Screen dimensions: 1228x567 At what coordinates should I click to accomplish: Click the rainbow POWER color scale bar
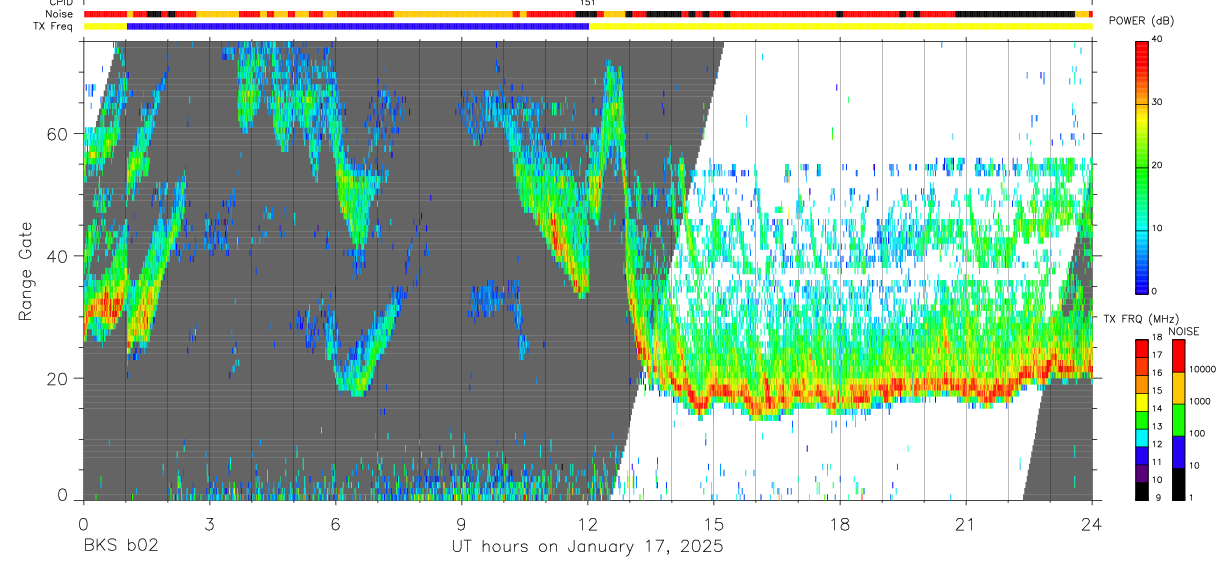coord(1141,166)
